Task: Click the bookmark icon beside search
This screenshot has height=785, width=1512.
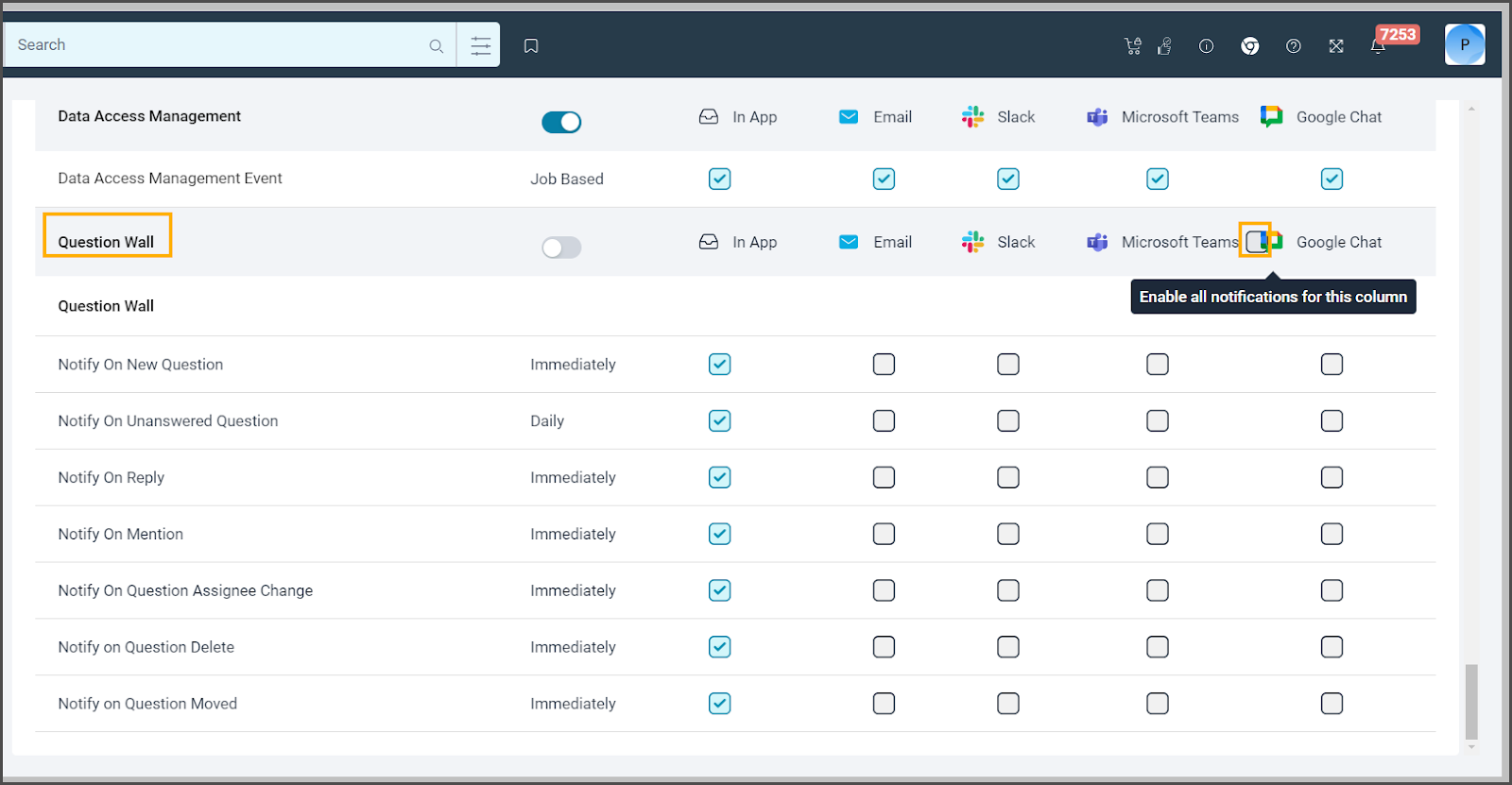Action: 531,46
